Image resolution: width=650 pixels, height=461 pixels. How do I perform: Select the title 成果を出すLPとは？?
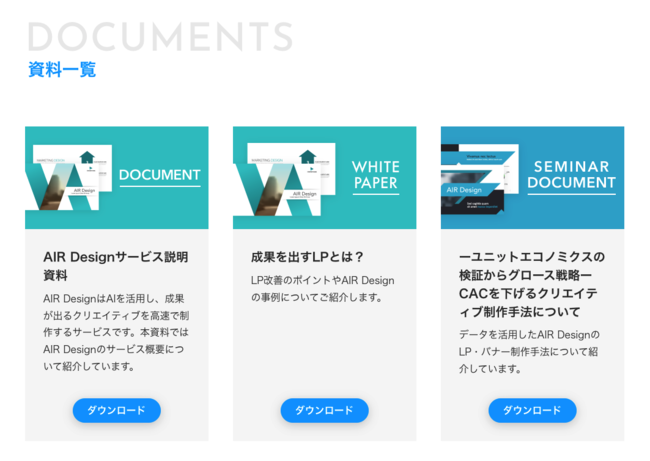pyautogui.click(x=307, y=257)
